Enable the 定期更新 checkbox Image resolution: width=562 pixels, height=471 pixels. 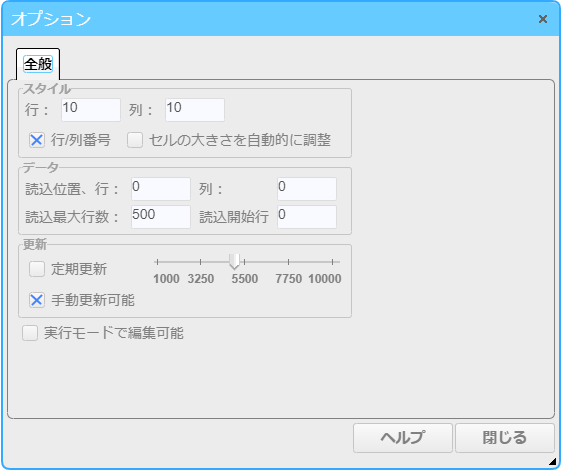tap(37, 269)
